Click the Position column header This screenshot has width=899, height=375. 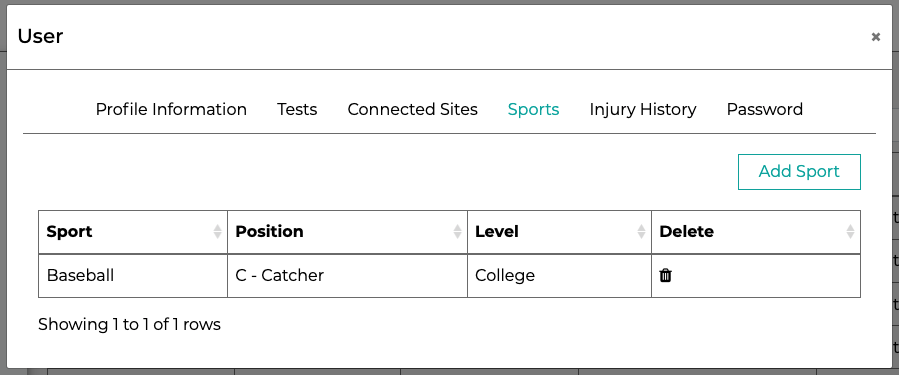[x=347, y=232]
